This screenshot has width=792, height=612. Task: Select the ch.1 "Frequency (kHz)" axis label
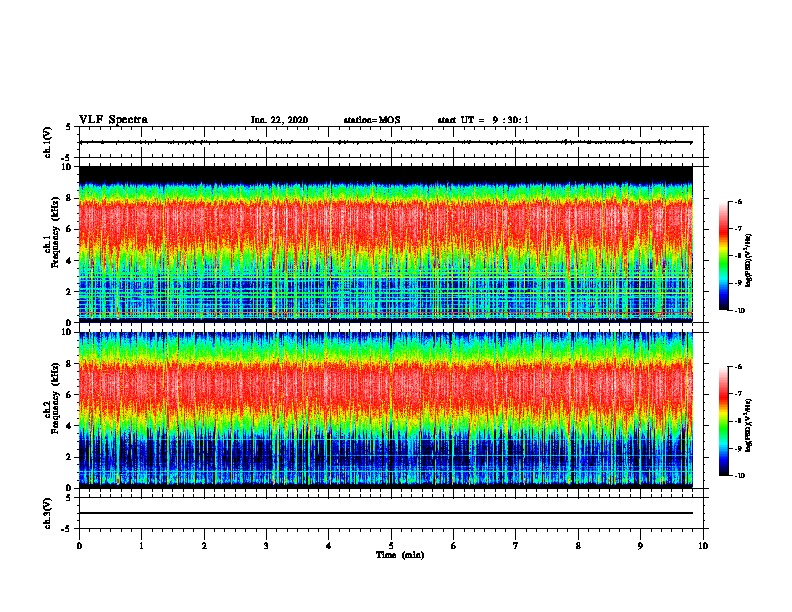[56, 232]
